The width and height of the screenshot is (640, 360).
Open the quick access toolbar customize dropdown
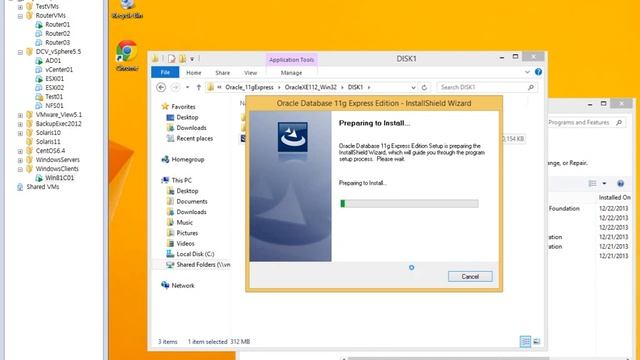(x=192, y=59)
